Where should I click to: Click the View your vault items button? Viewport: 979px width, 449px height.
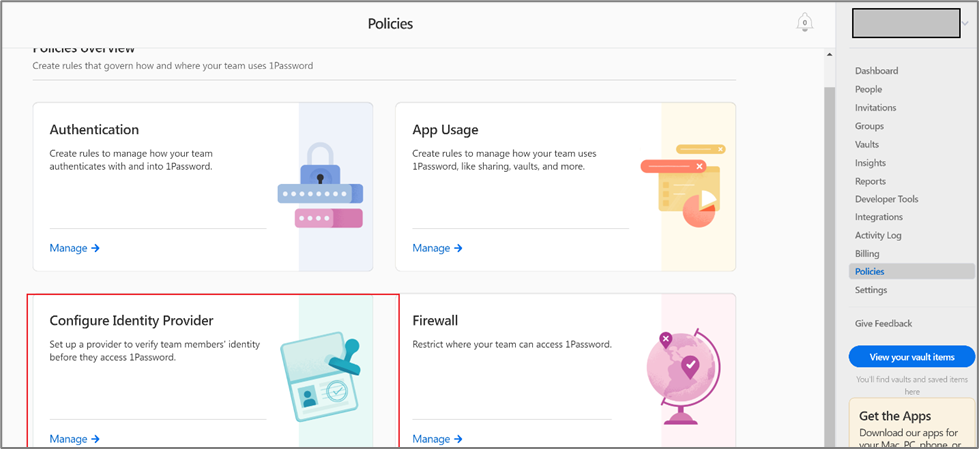(x=911, y=357)
